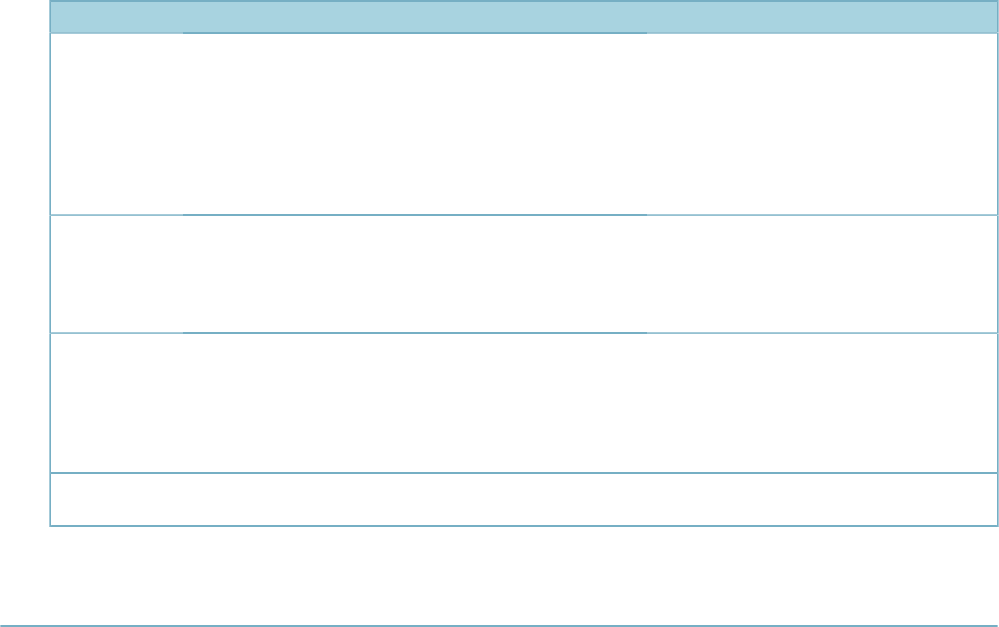Screen dimensions: 999x627
Task: Click the blank area below the table
Action: point(500,575)
